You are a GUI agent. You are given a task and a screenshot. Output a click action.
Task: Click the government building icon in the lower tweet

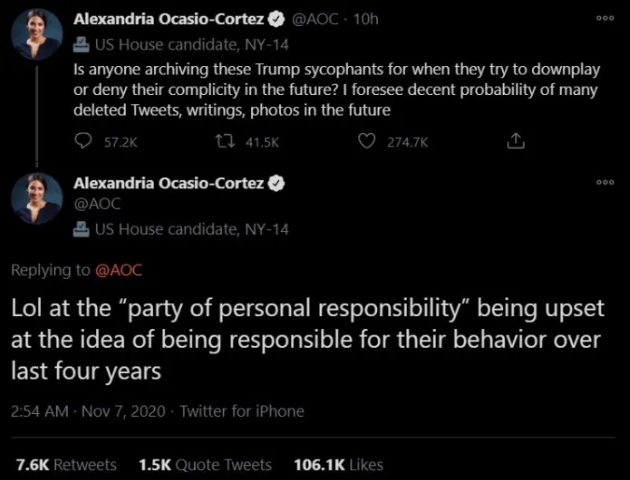82,229
